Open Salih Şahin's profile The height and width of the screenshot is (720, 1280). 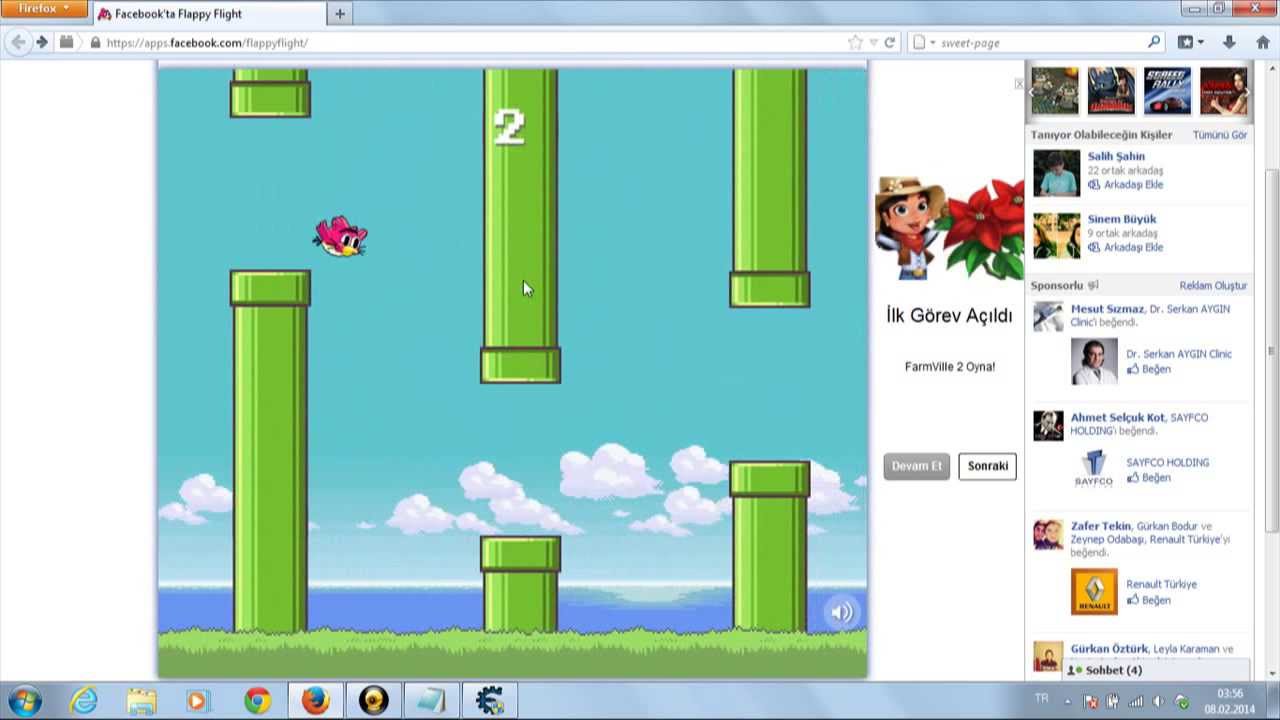1116,156
